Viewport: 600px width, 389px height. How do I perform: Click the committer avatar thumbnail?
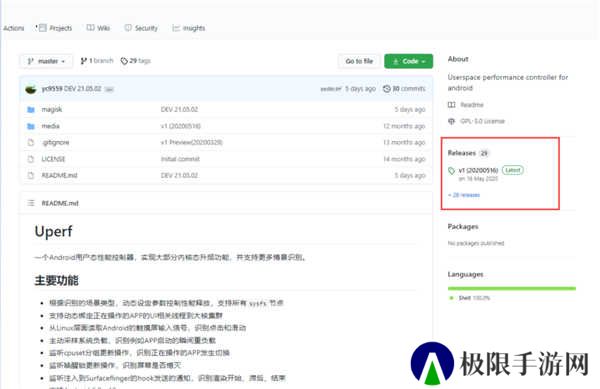31,89
